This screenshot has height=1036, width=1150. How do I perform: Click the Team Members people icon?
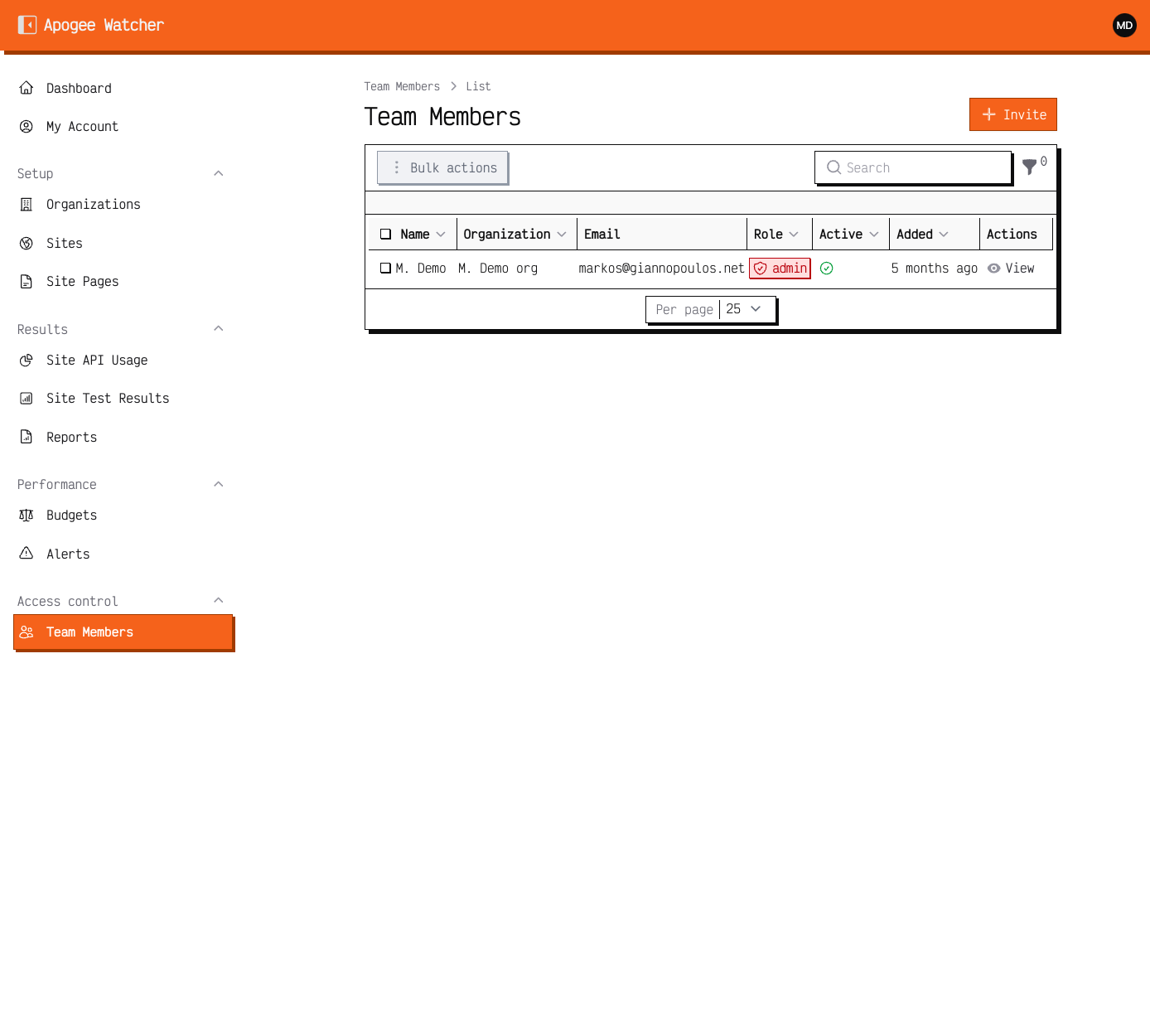(27, 632)
